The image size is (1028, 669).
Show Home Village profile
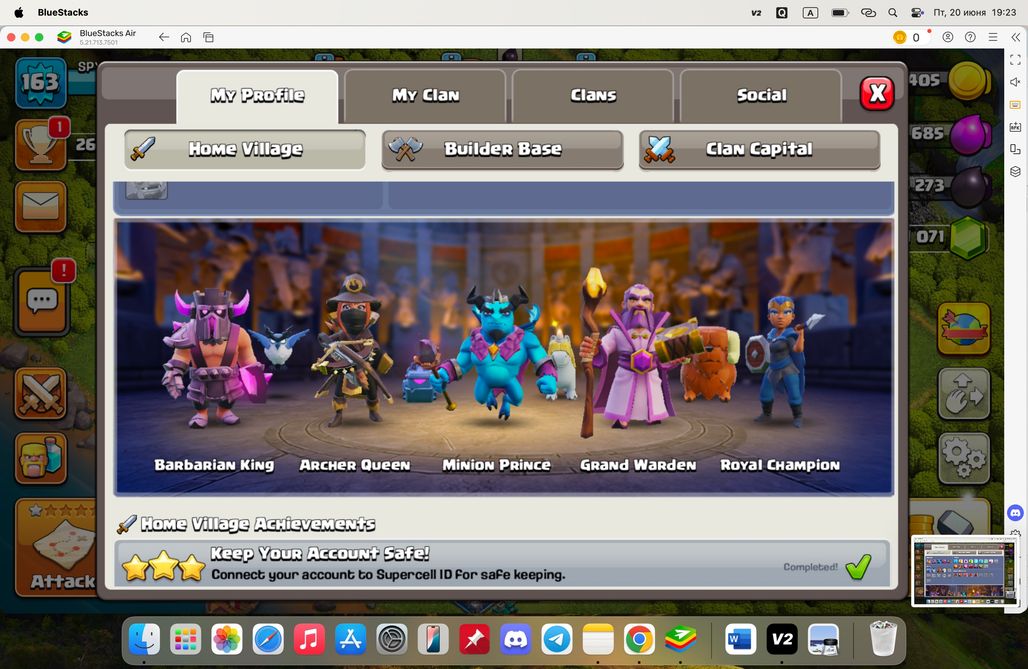coord(245,150)
